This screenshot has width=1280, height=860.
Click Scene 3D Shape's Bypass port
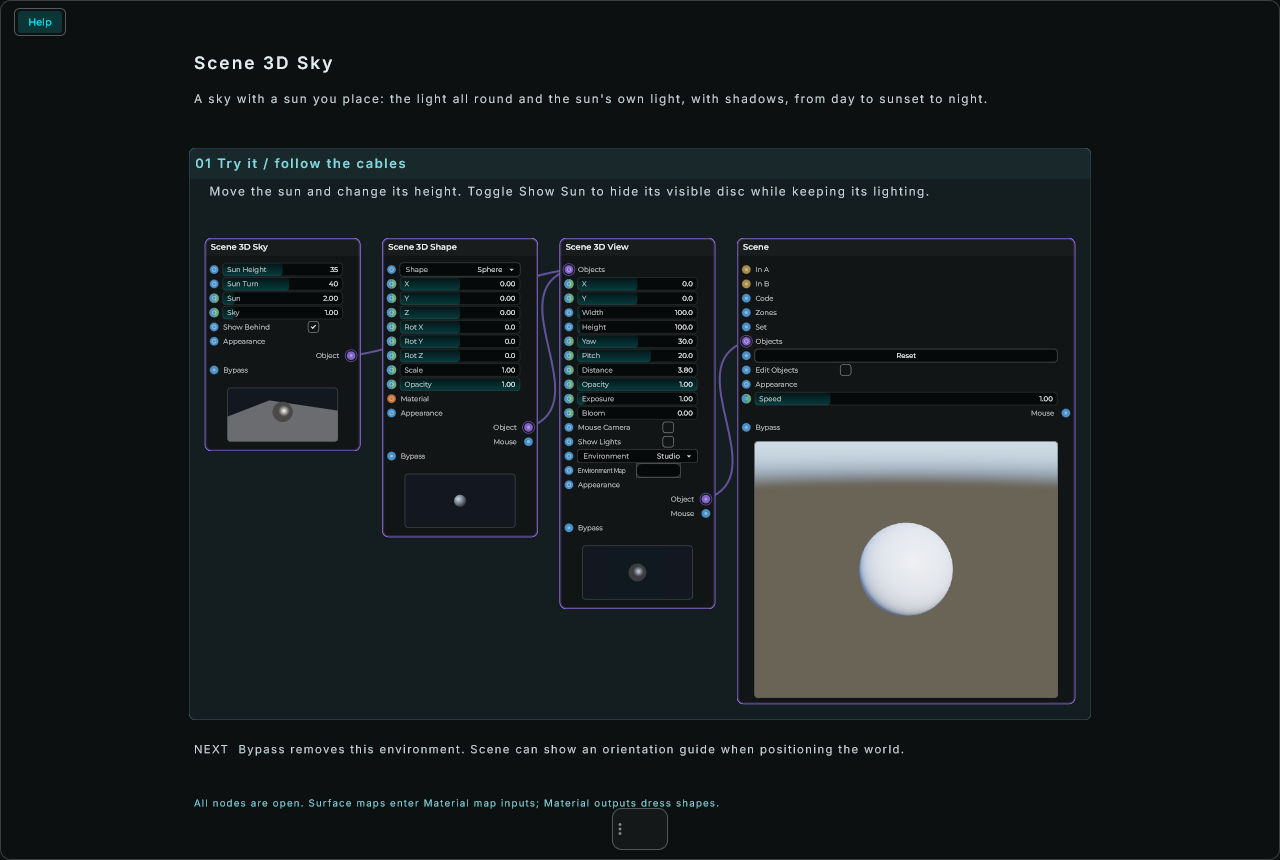(x=391, y=456)
